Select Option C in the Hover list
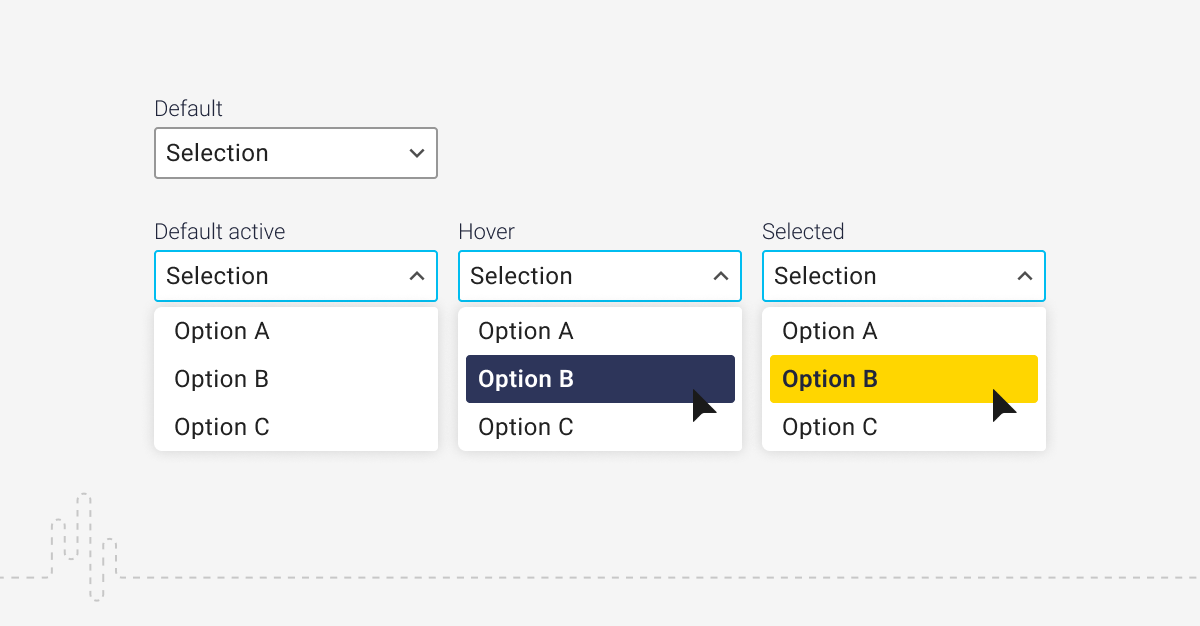This screenshot has width=1200, height=626. (526, 427)
